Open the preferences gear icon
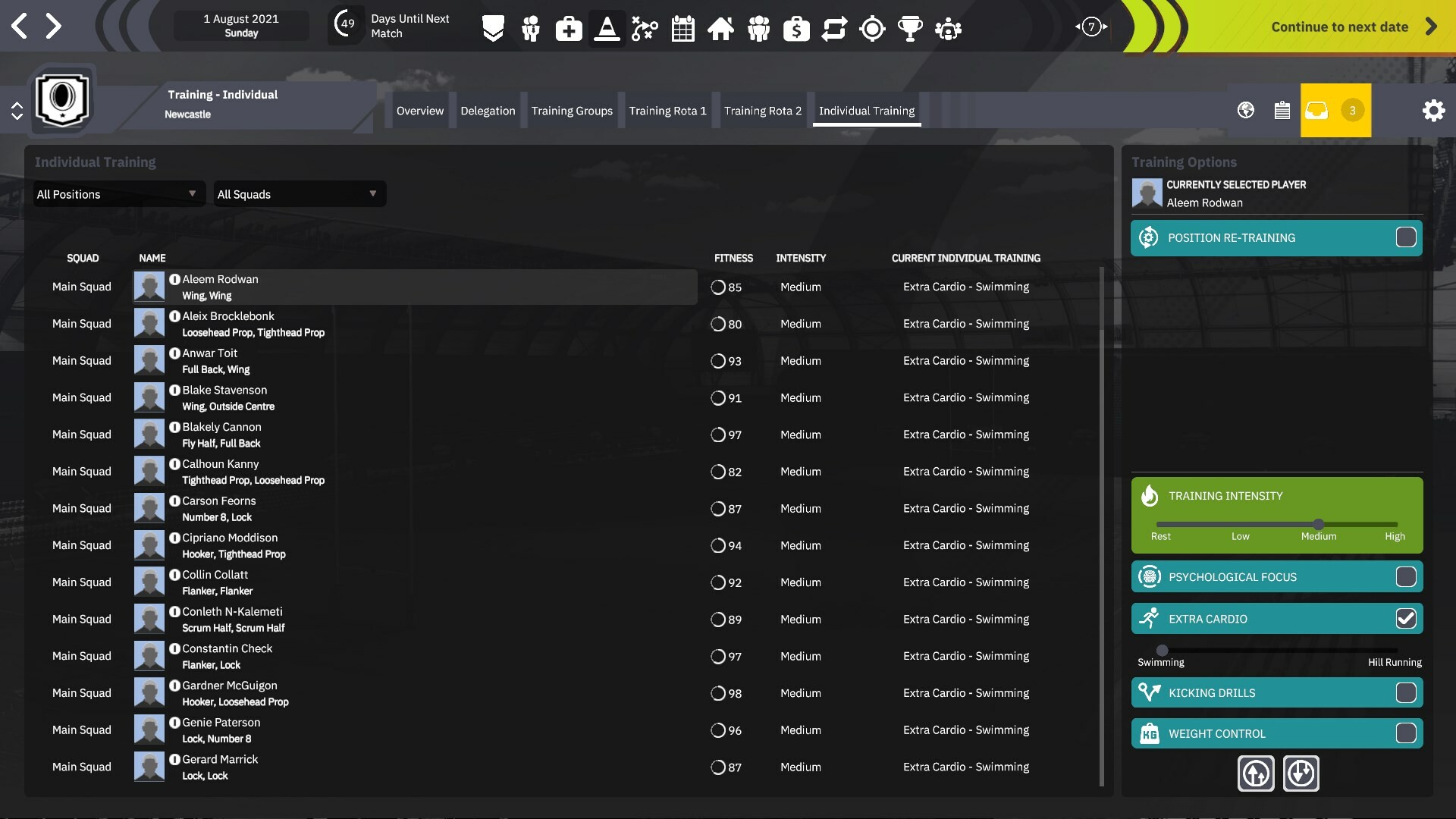The image size is (1456, 819). [1434, 110]
